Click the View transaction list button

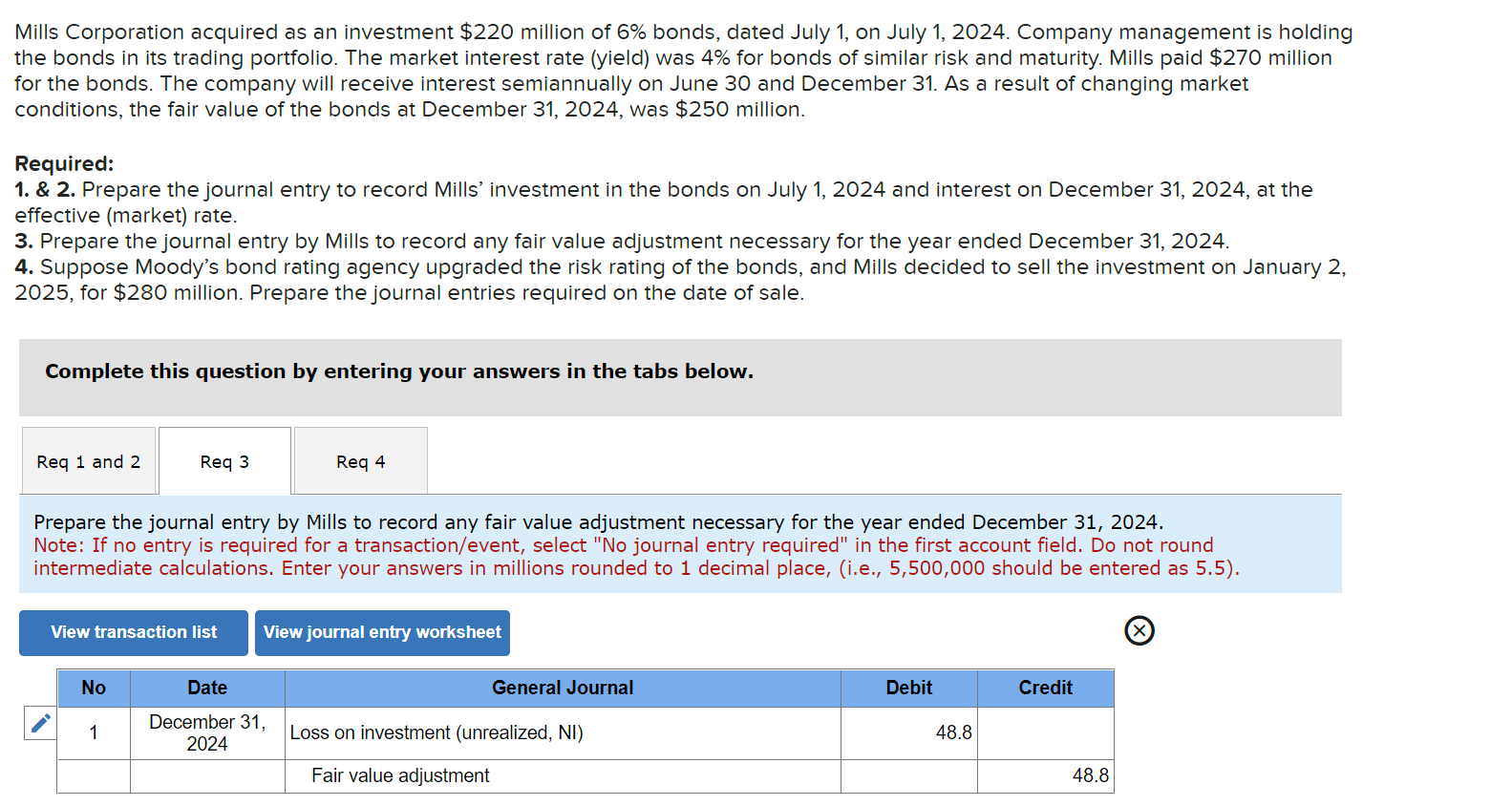(133, 632)
